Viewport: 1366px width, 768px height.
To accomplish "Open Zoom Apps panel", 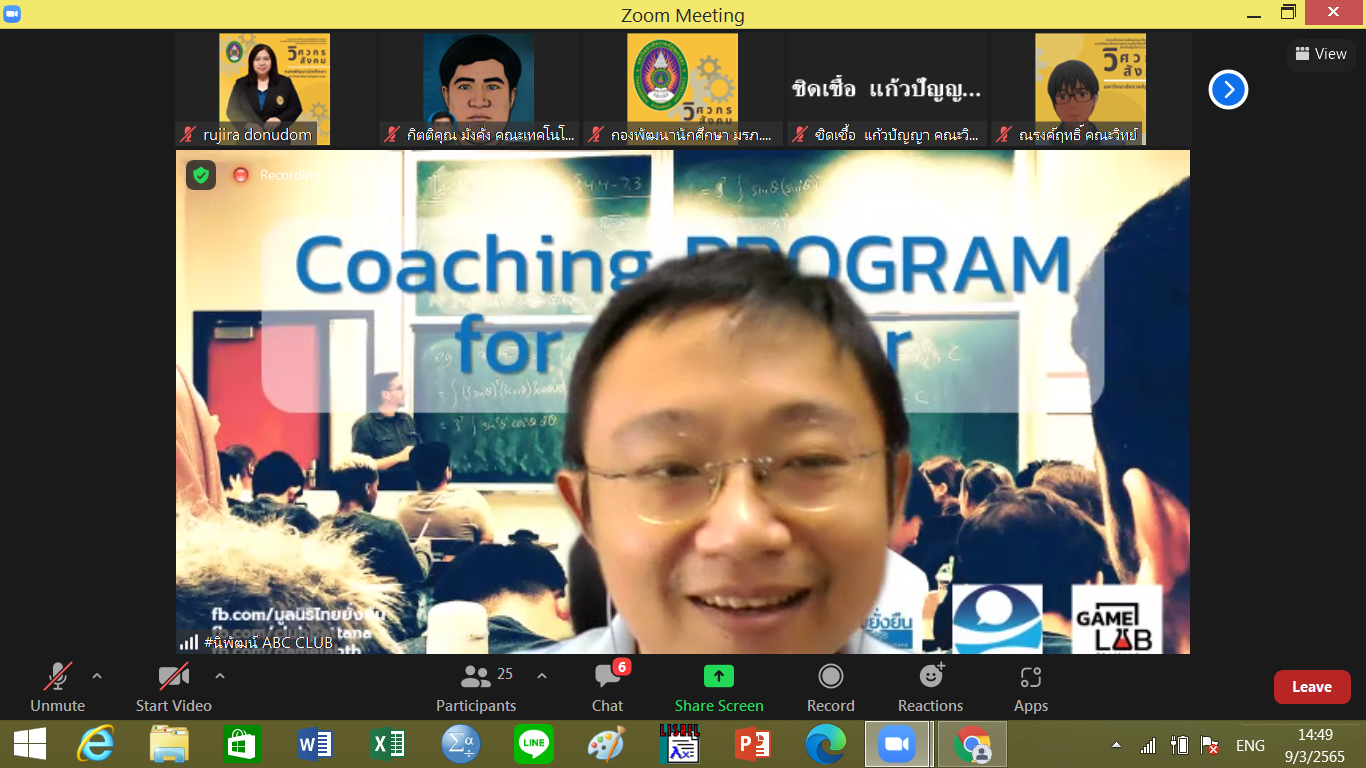I will point(1031,688).
